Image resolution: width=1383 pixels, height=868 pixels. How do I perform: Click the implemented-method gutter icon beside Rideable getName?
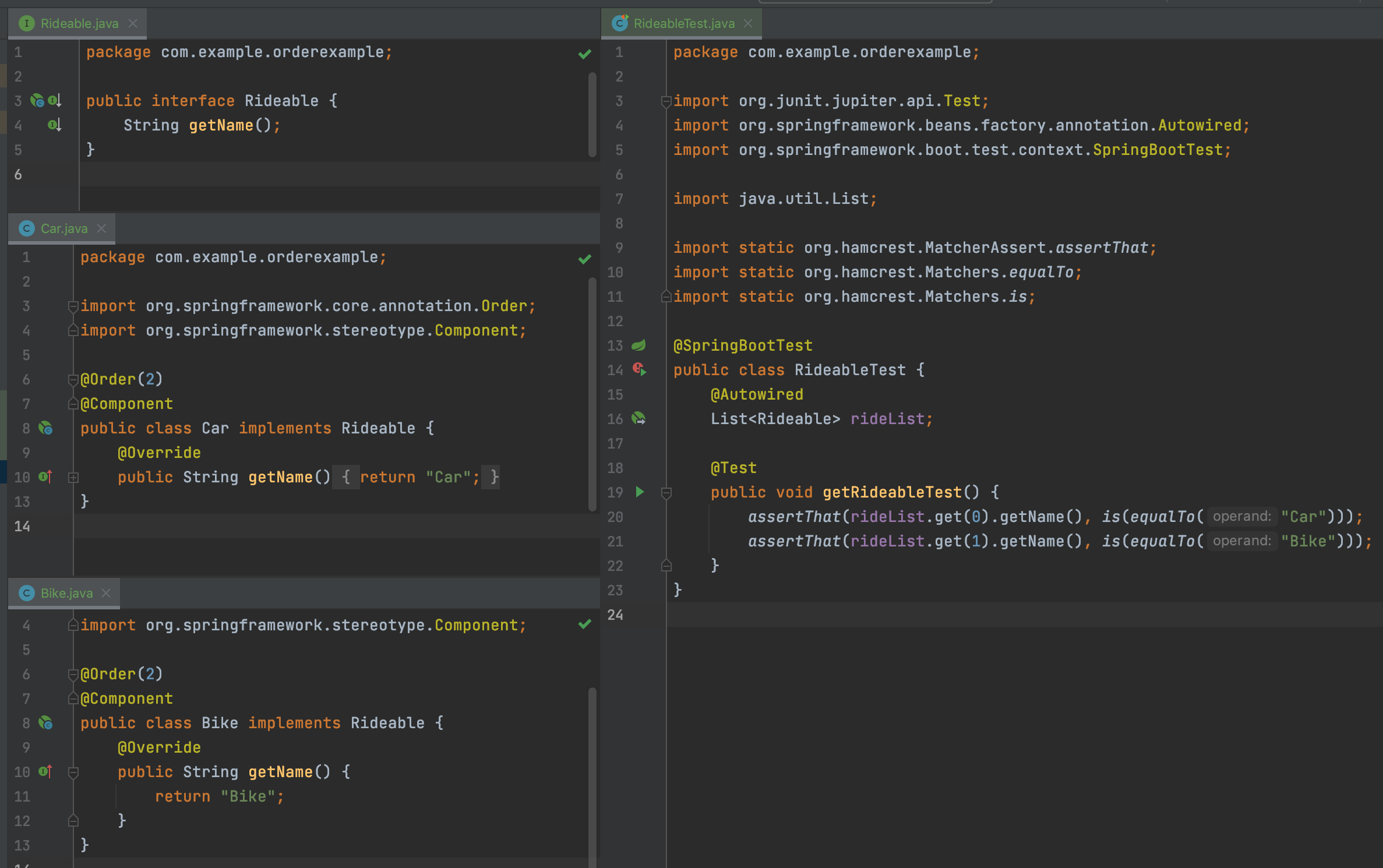[54, 125]
